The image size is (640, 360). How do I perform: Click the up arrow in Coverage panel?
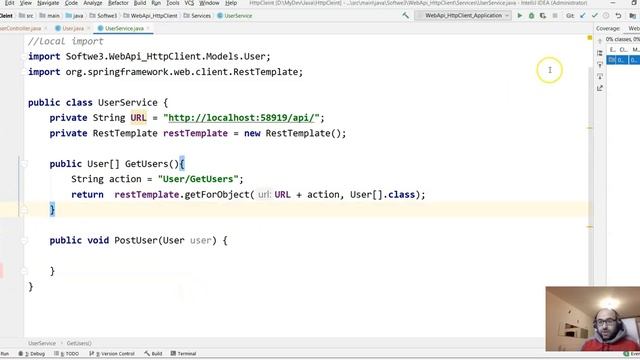tap(600, 41)
